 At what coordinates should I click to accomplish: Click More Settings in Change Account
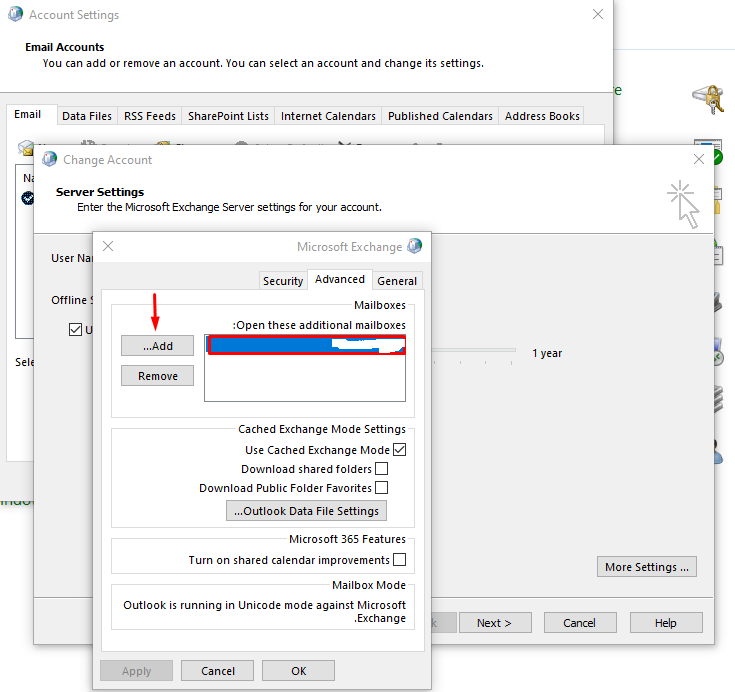(646, 567)
